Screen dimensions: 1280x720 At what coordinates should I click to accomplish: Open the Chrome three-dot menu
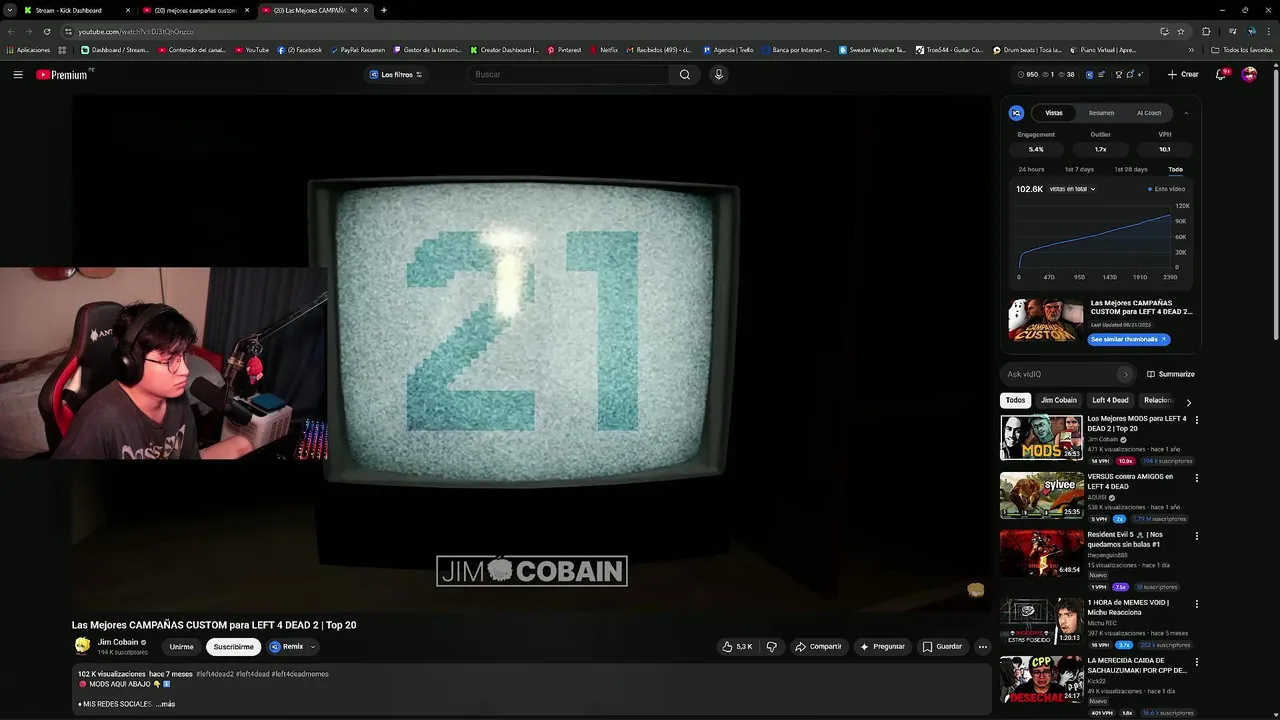(1268, 31)
